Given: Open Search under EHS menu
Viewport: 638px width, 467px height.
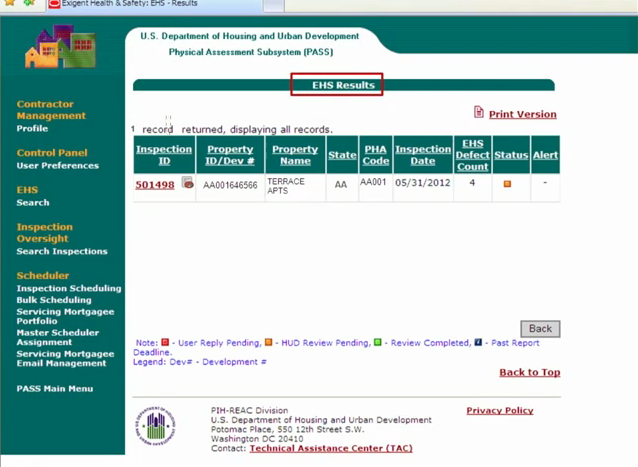Looking at the screenshot, I should click(x=33, y=203).
